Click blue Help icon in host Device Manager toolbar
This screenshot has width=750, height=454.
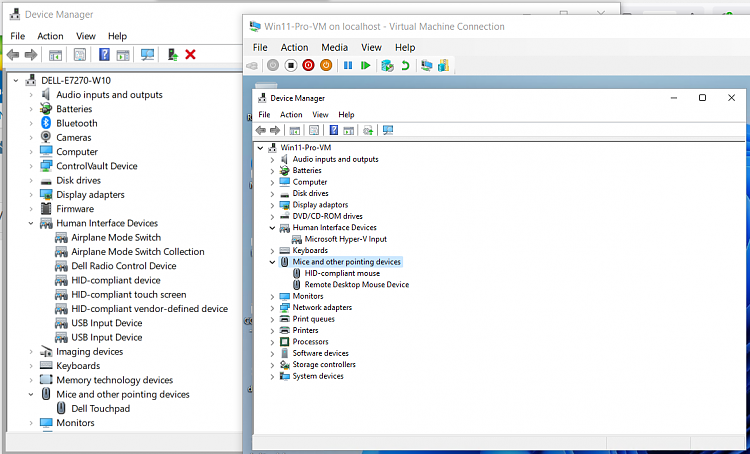(104, 55)
